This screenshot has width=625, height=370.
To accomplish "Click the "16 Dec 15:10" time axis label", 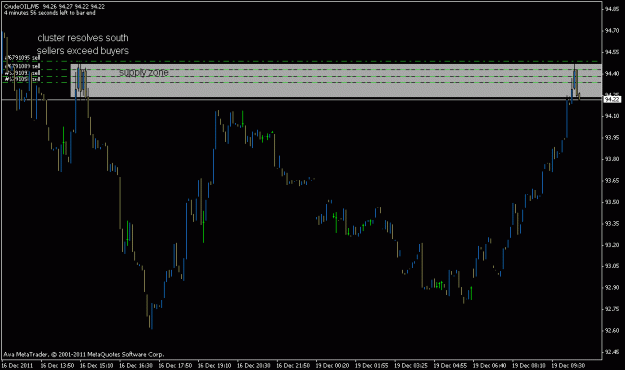I will 96,365.
